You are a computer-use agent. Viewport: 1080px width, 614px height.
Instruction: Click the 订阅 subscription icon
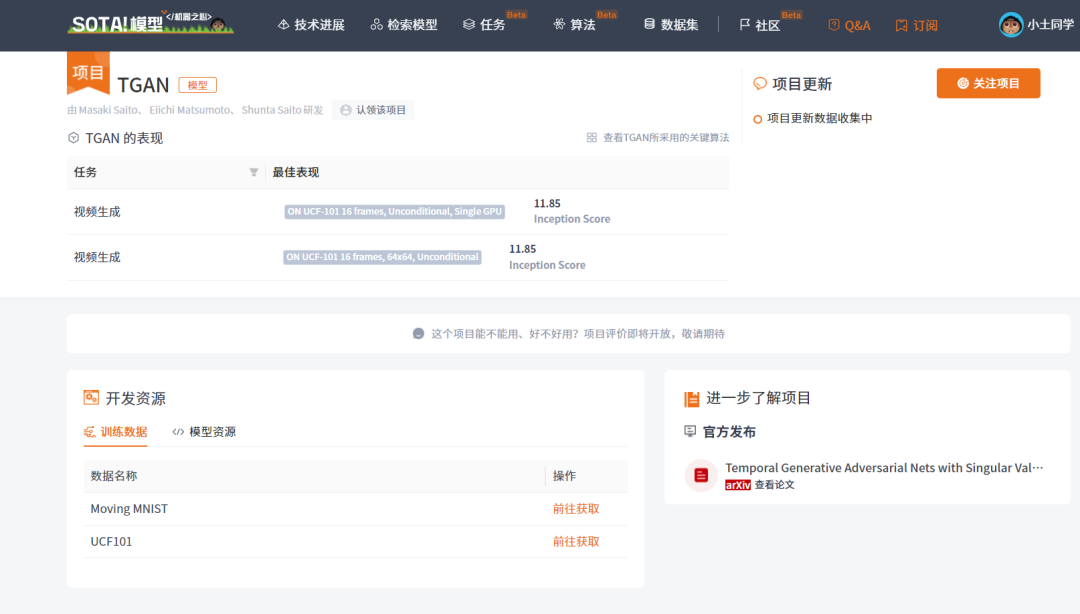click(903, 25)
